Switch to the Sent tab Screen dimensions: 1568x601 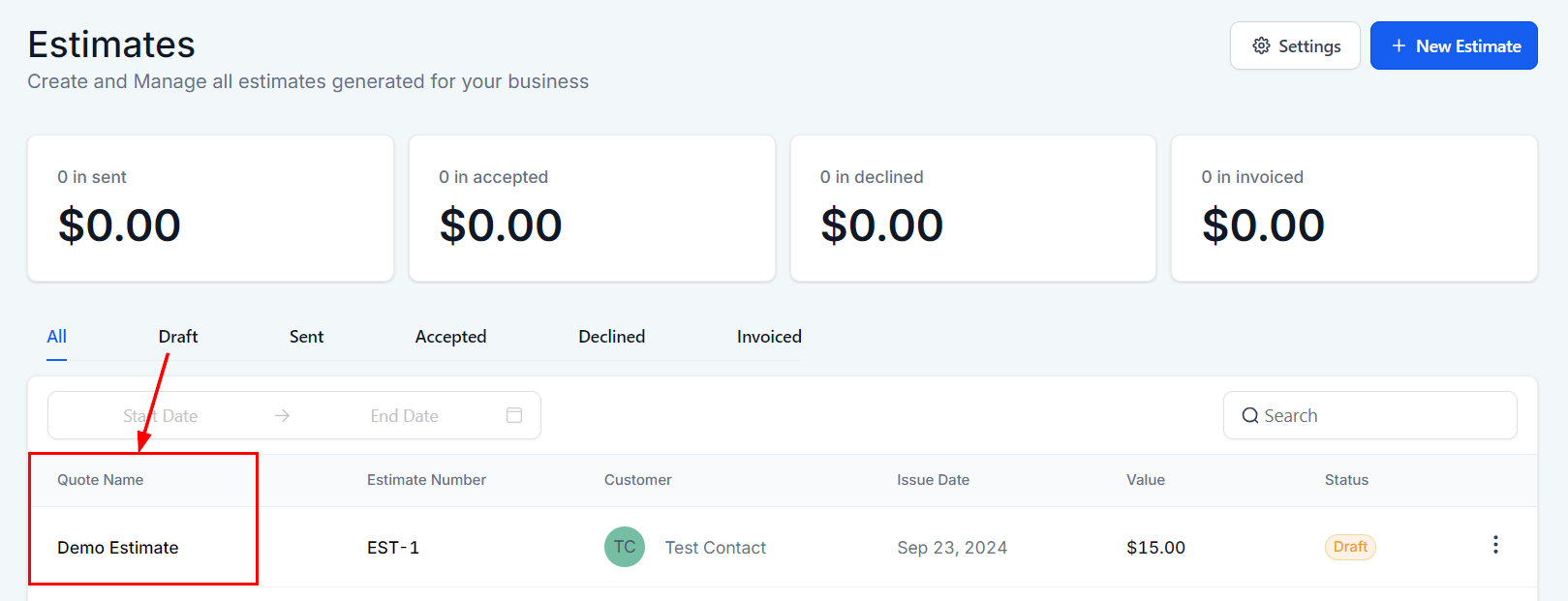[306, 337]
